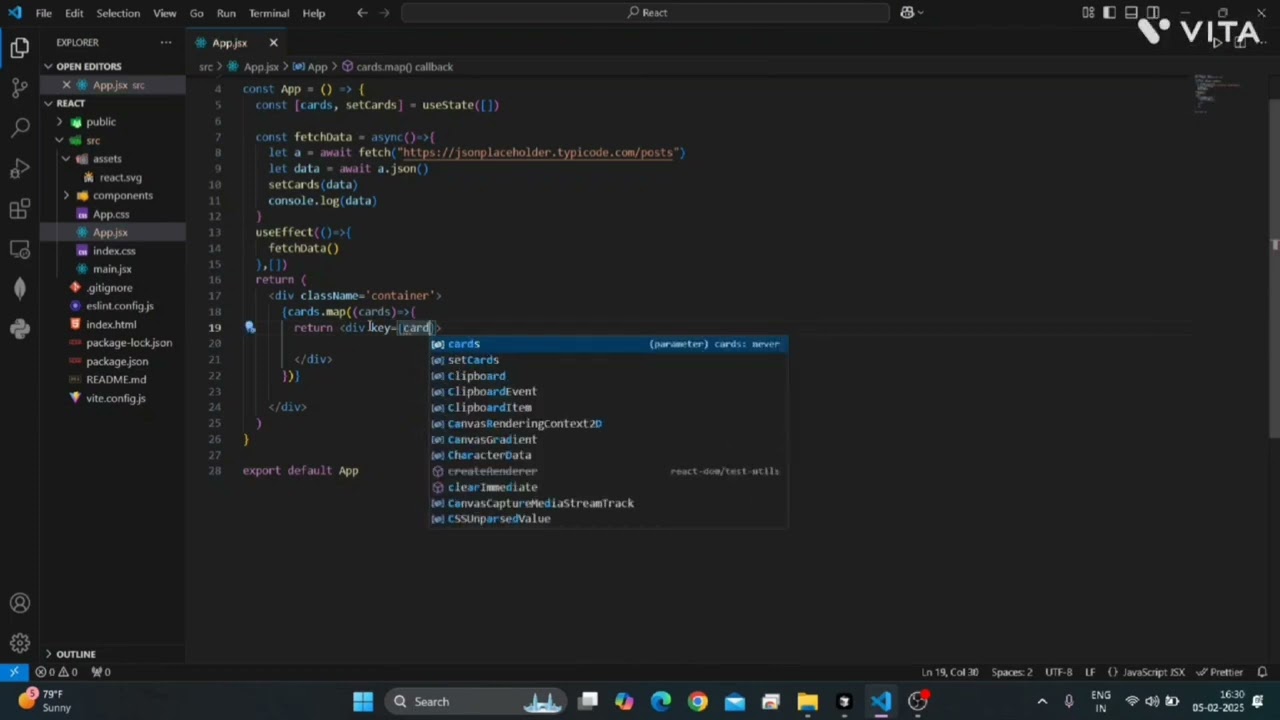Click the code minimap preview
Screen dimensions: 1280x720
point(1217,92)
